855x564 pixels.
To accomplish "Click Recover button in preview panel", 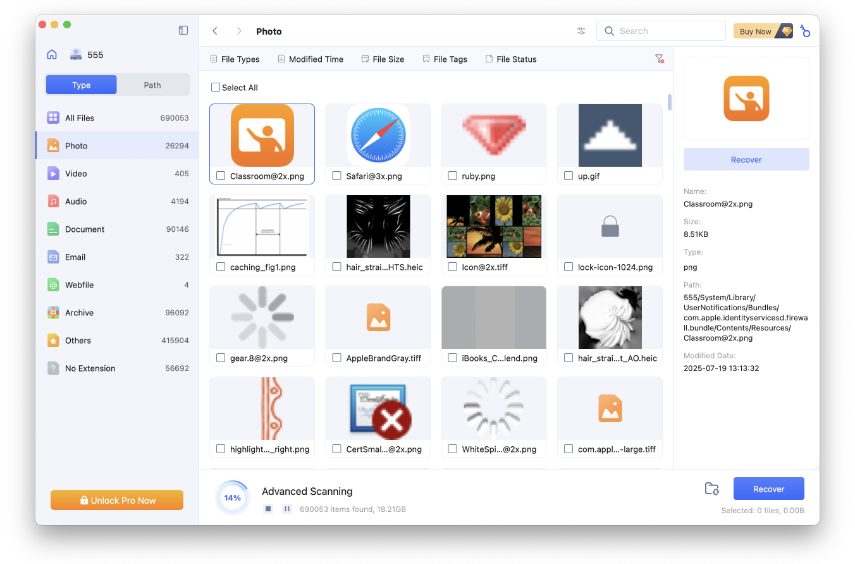I will click(746, 160).
